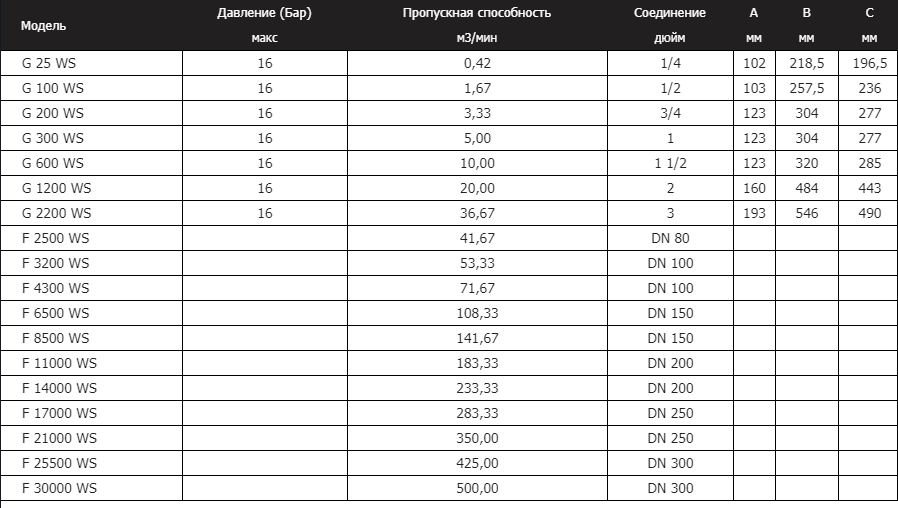The height and width of the screenshot is (508, 898).
Task: Click the G 600 WS row label
Action: pyautogui.click(x=53, y=163)
